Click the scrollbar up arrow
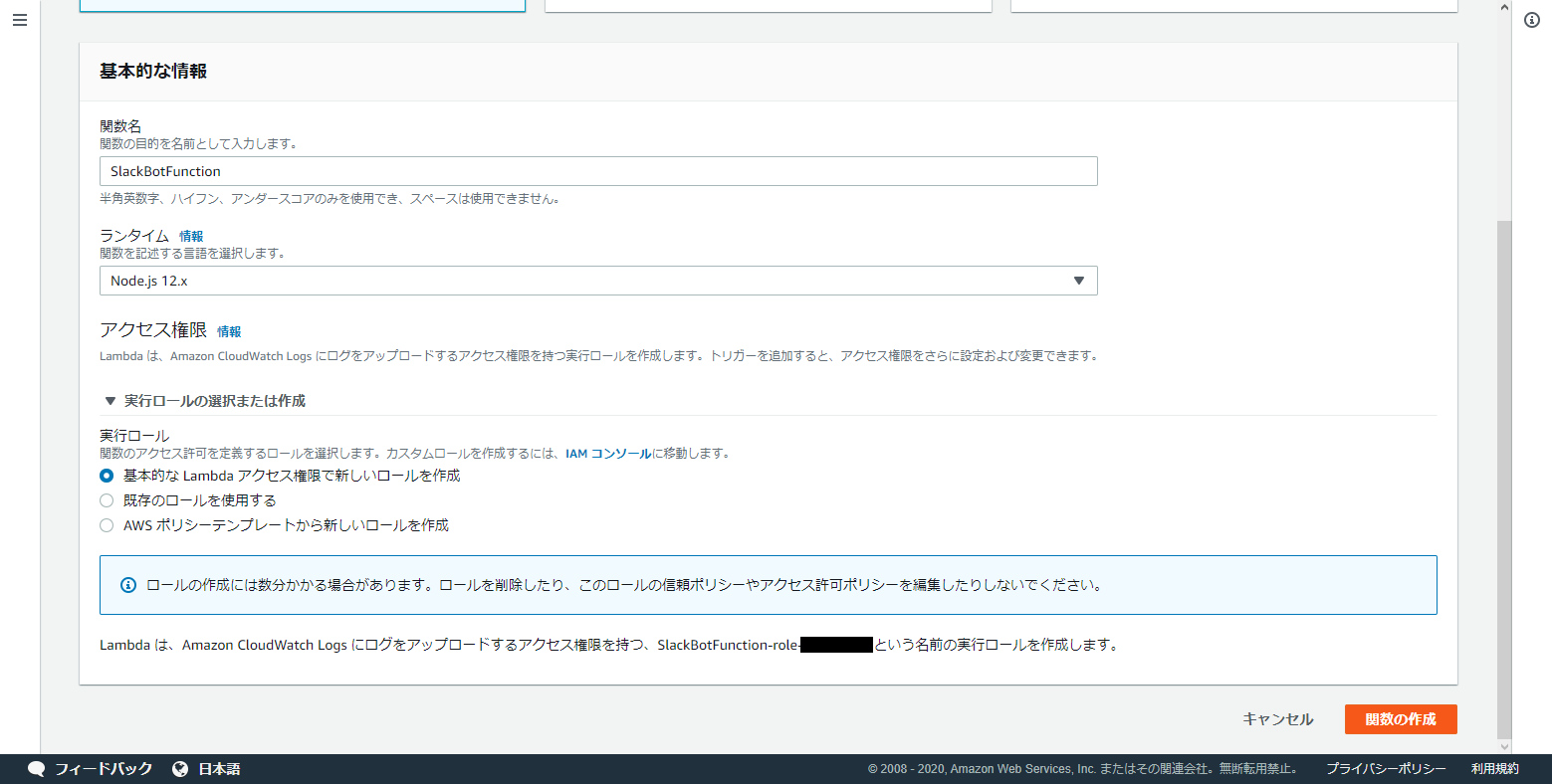 coord(1504,8)
